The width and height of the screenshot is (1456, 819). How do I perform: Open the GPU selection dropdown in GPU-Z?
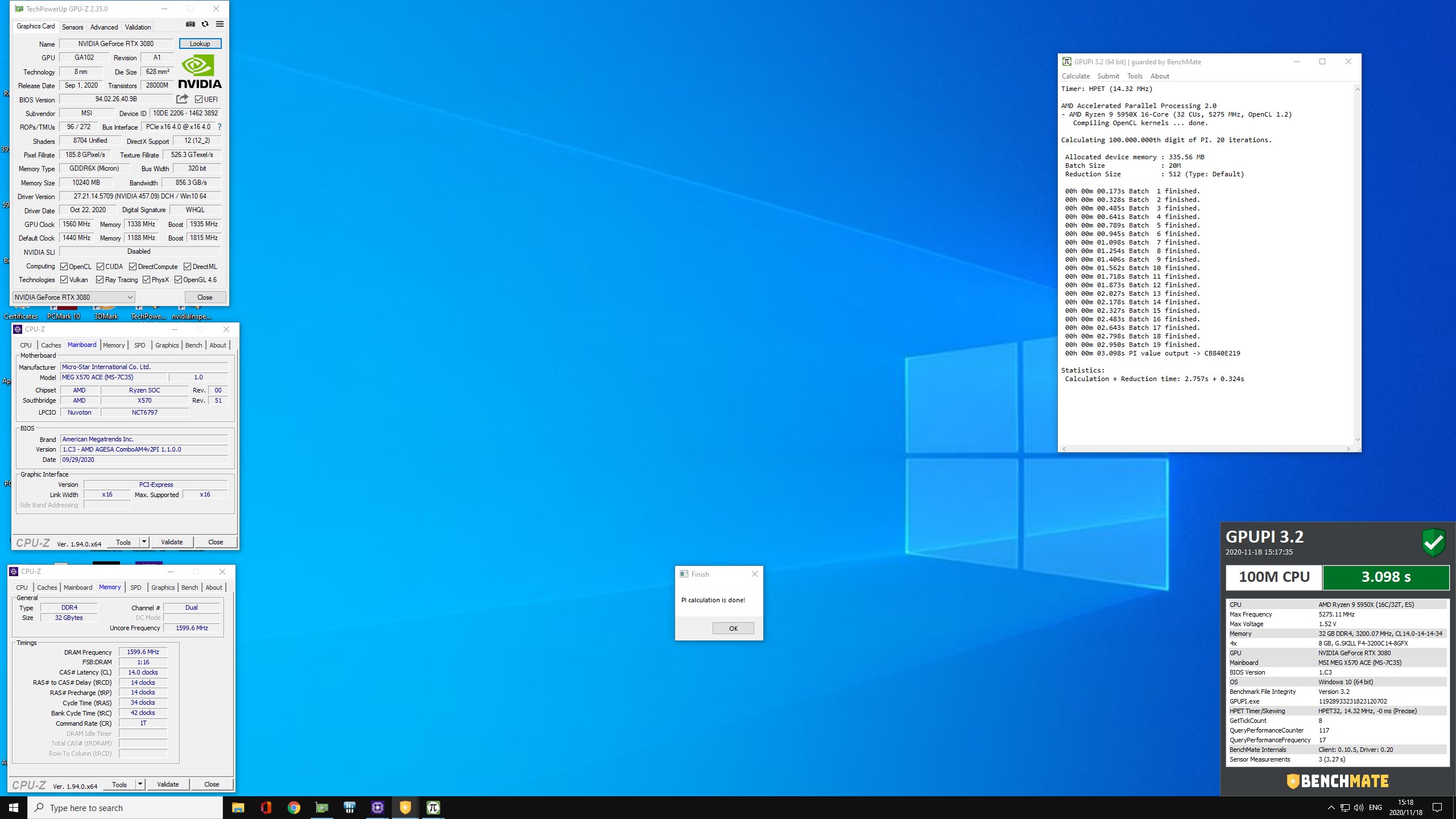(x=74, y=297)
